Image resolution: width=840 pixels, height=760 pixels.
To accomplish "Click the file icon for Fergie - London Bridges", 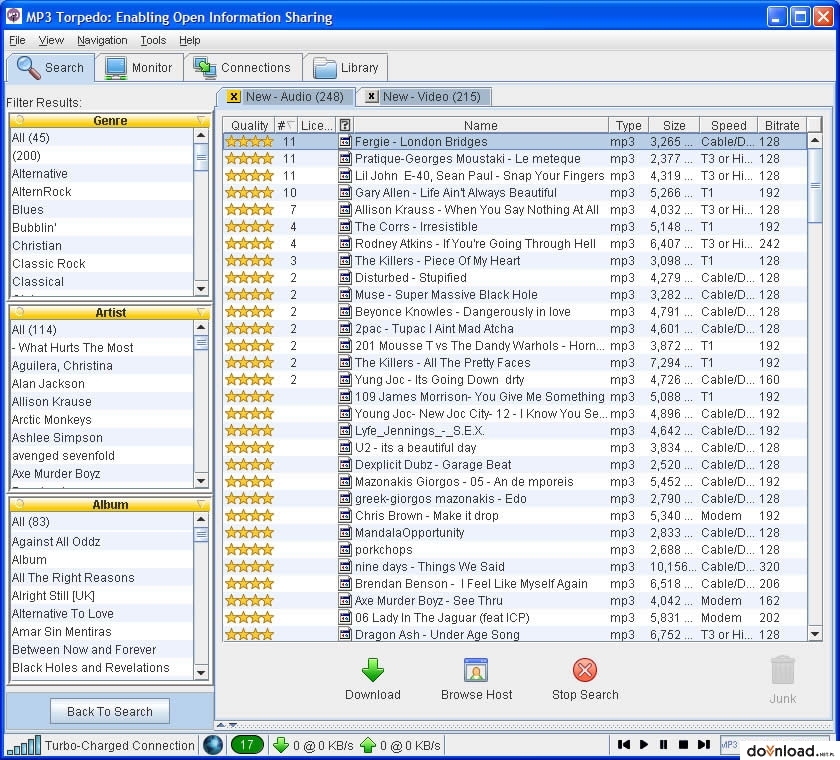I will click(345, 142).
